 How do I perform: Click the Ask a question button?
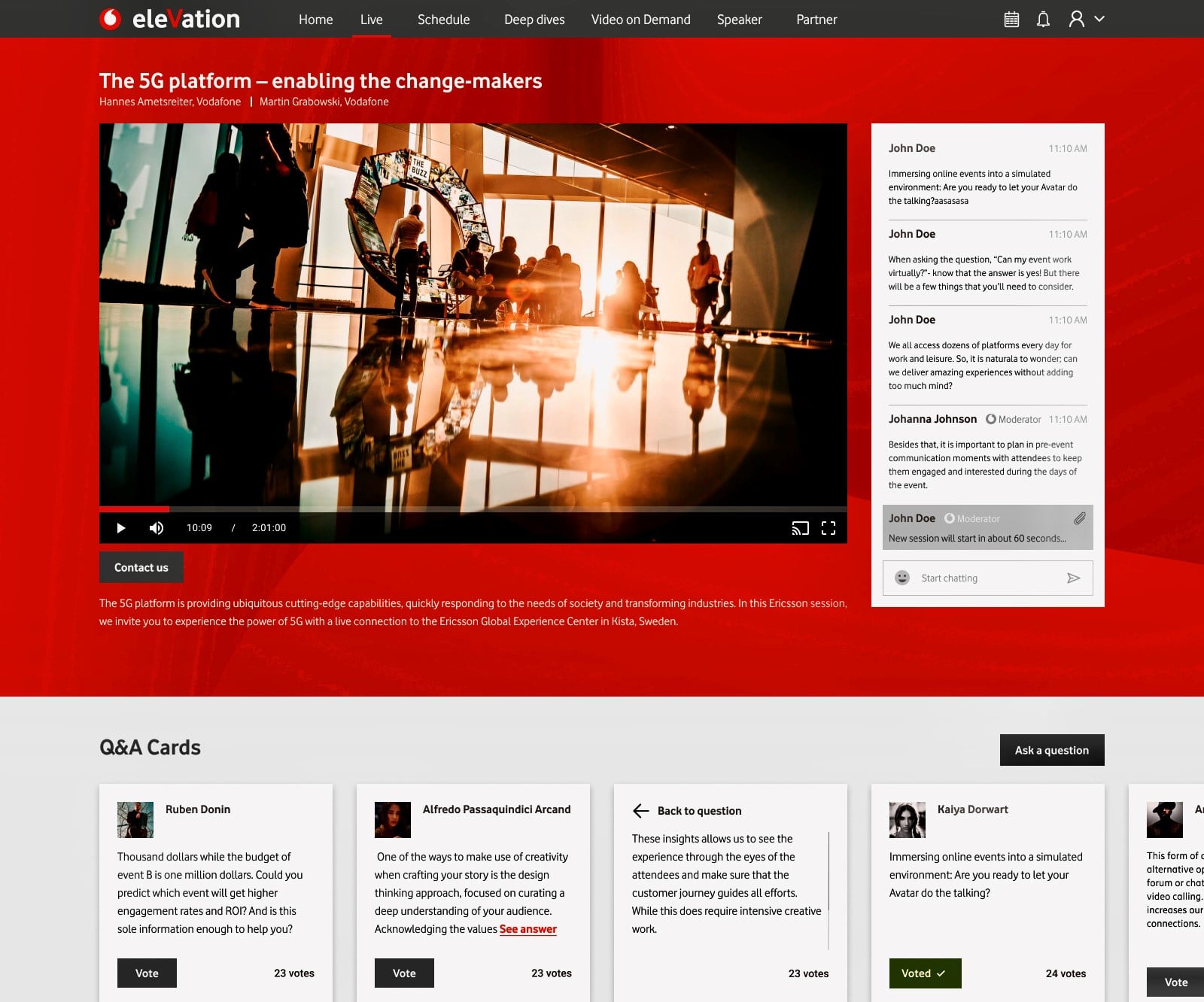(1051, 750)
